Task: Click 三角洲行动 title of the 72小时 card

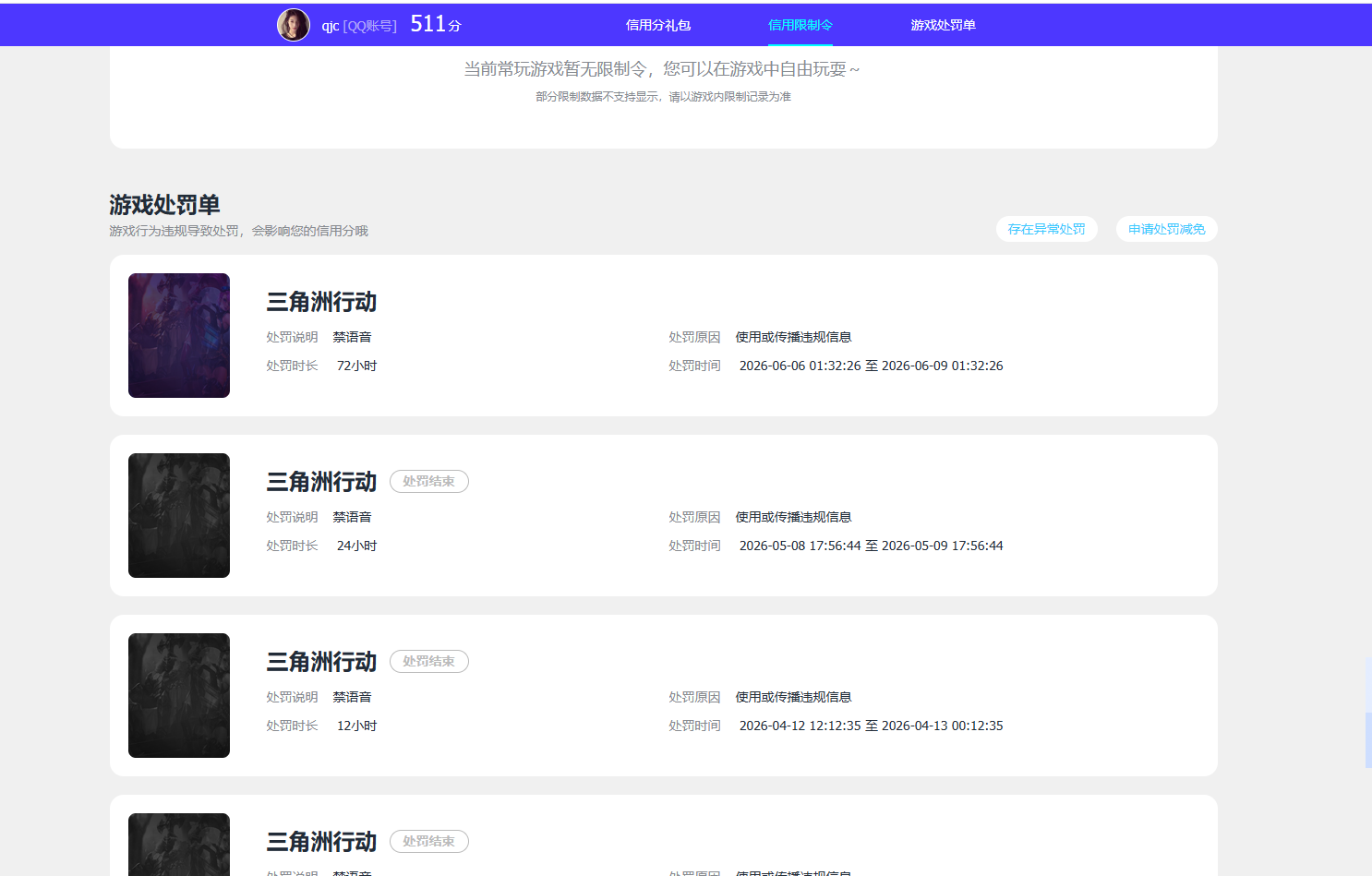Action: click(x=321, y=302)
